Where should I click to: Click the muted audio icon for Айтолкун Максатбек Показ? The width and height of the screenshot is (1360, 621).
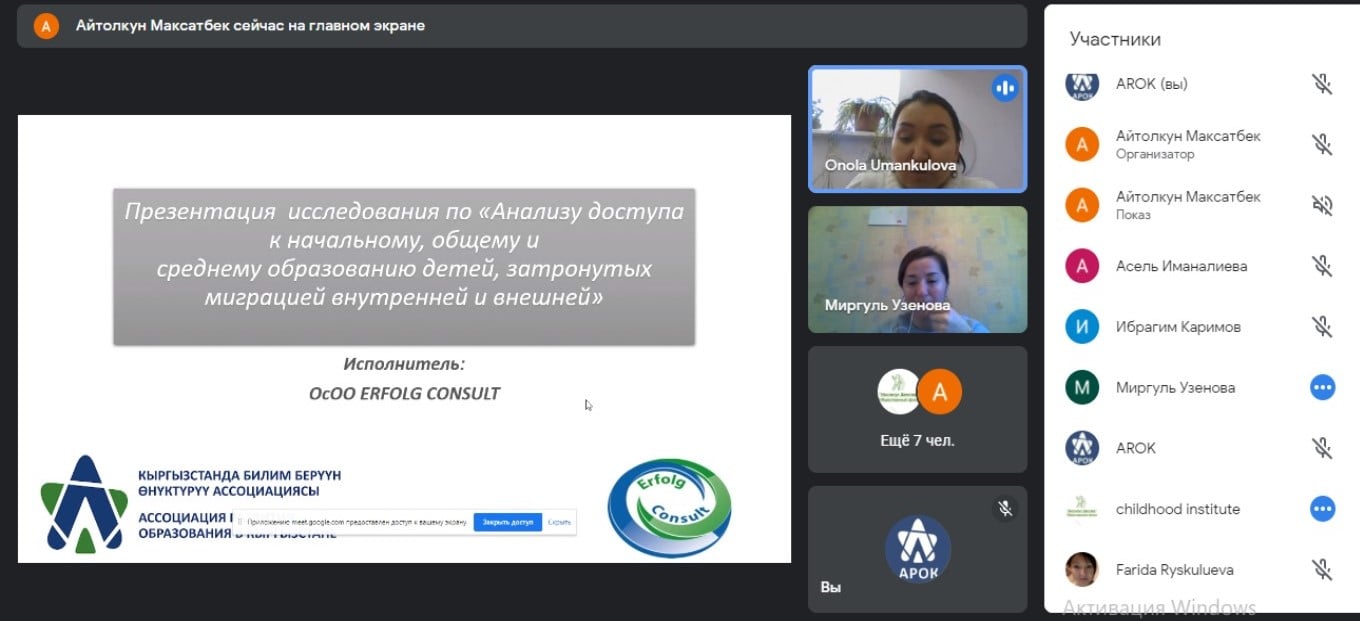1322,205
